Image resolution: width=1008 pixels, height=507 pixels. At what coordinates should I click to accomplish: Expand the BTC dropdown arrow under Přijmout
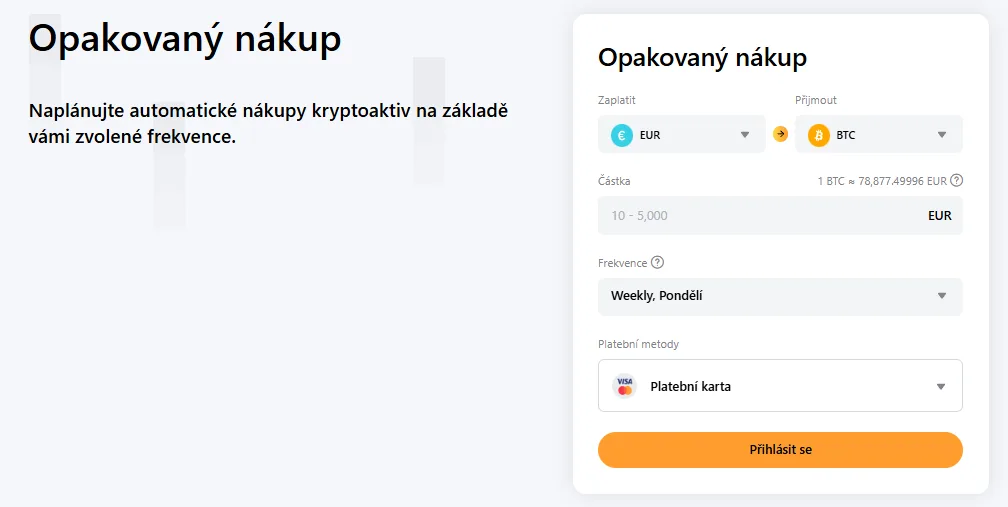click(942, 135)
